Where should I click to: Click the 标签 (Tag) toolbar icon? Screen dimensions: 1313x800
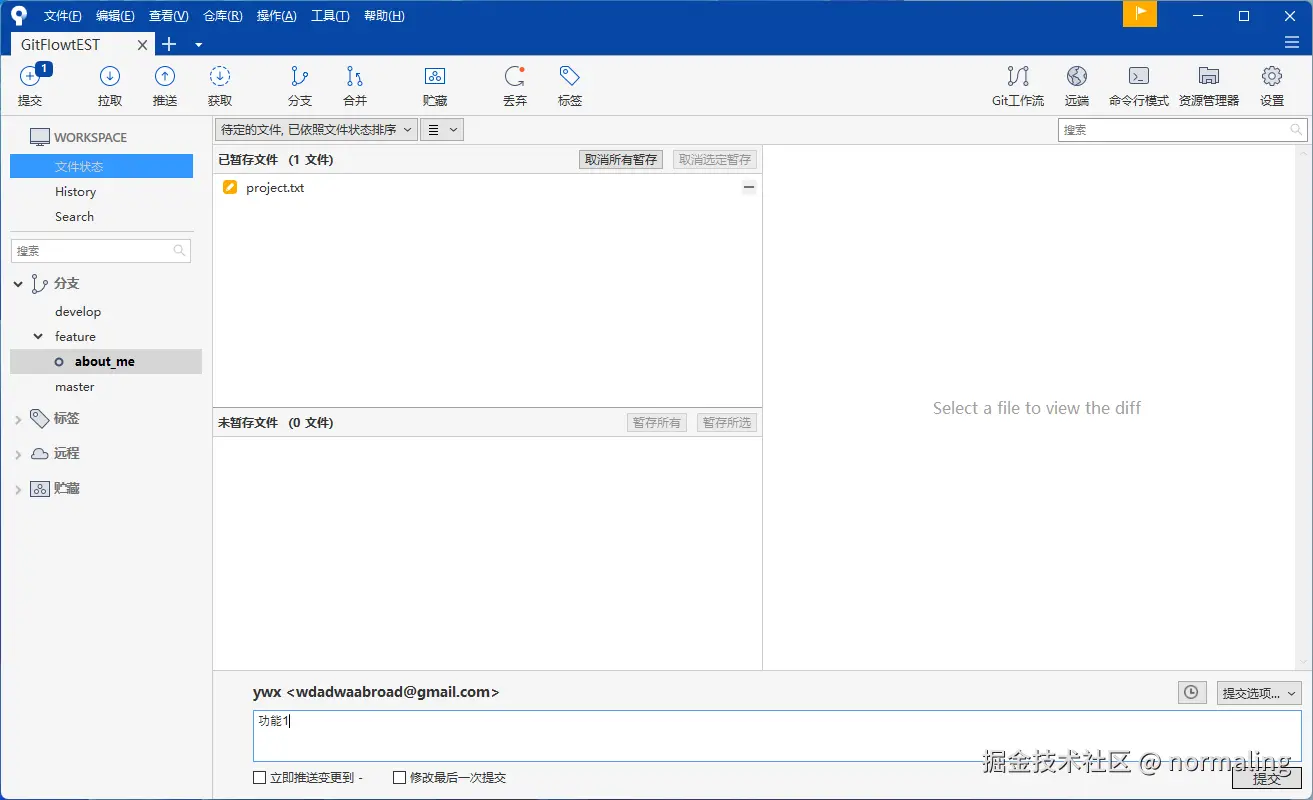pyautogui.click(x=570, y=77)
